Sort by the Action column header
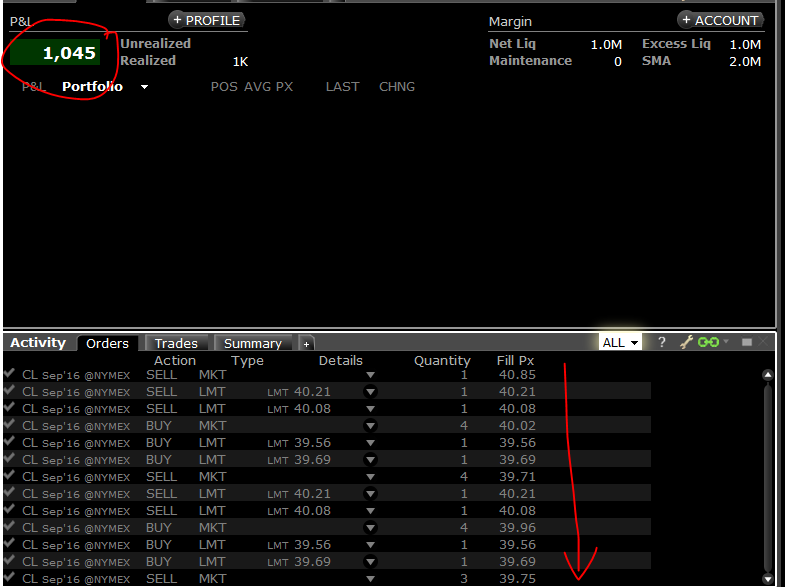The height and width of the screenshot is (587, 785). coord(175,360)
